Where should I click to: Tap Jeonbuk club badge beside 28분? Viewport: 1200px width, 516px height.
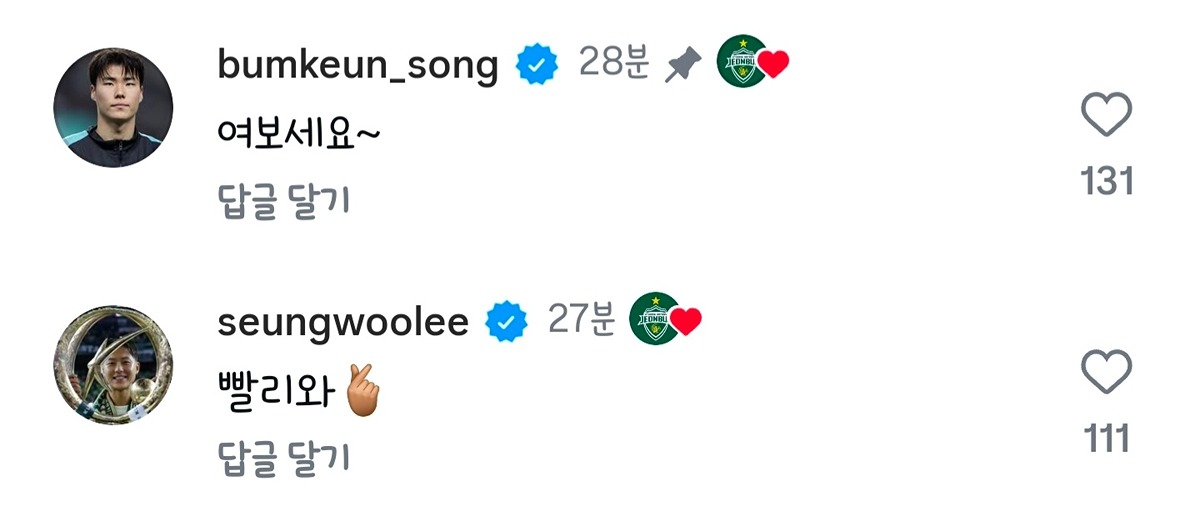point(742,62)
